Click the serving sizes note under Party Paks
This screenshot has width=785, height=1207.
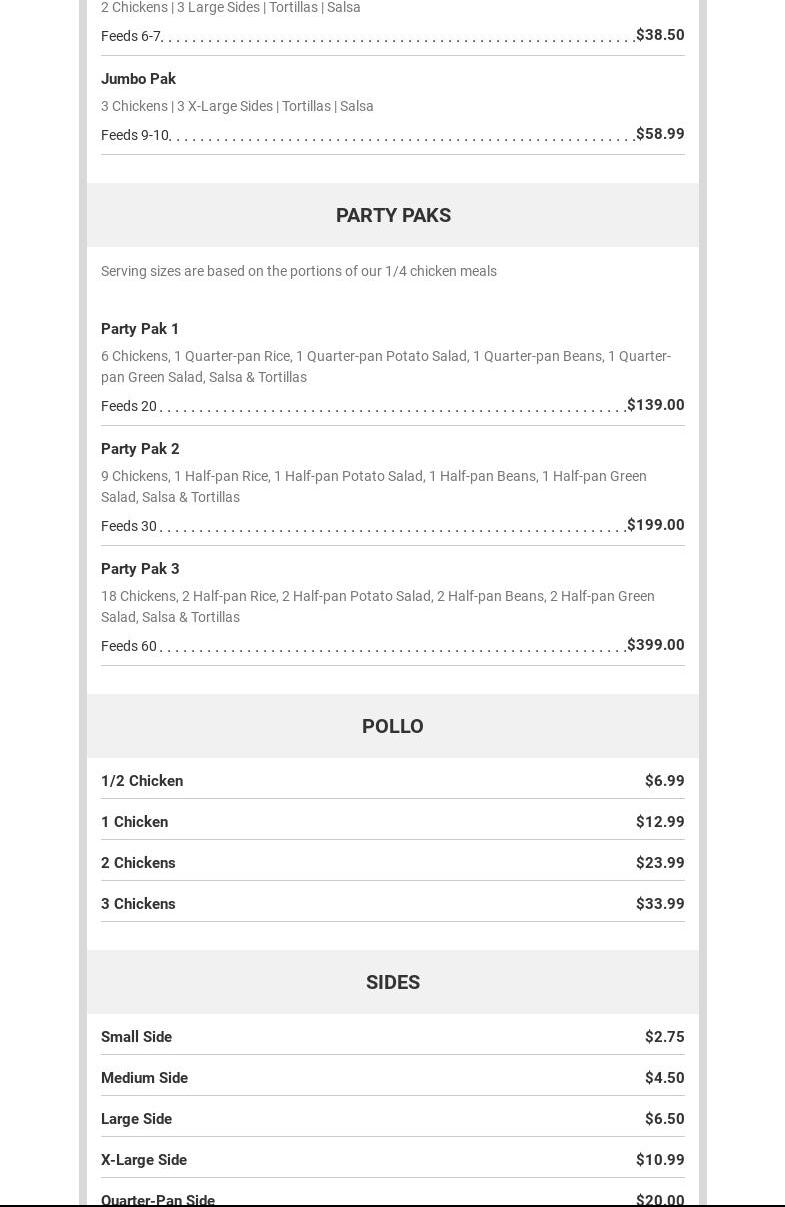[x=299, y=271]
